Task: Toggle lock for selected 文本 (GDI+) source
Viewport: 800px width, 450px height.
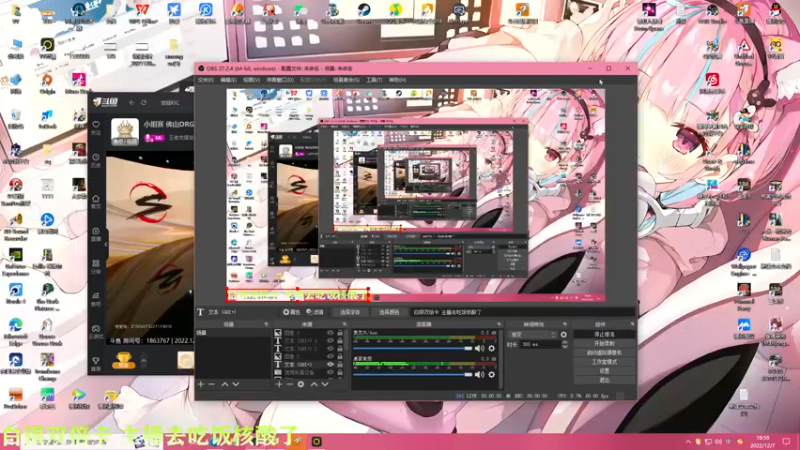Action: point(340,364)
